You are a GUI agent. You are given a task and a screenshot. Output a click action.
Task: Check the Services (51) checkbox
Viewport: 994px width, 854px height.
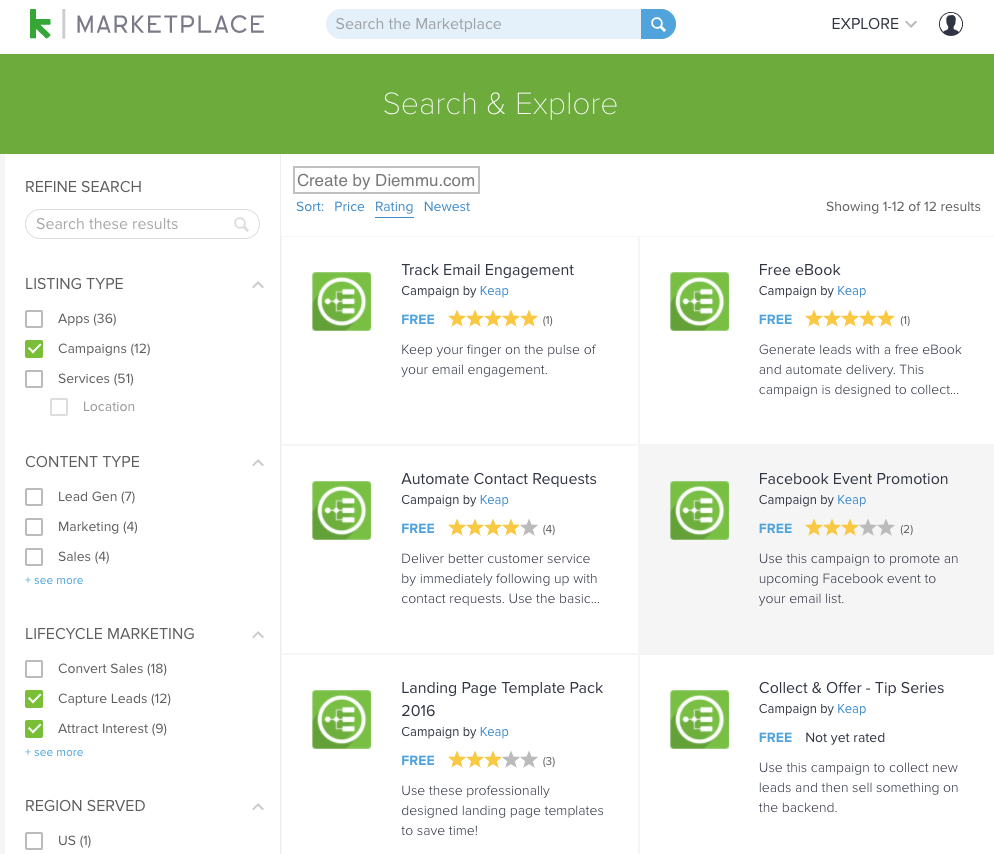click(x=34, y=378)
